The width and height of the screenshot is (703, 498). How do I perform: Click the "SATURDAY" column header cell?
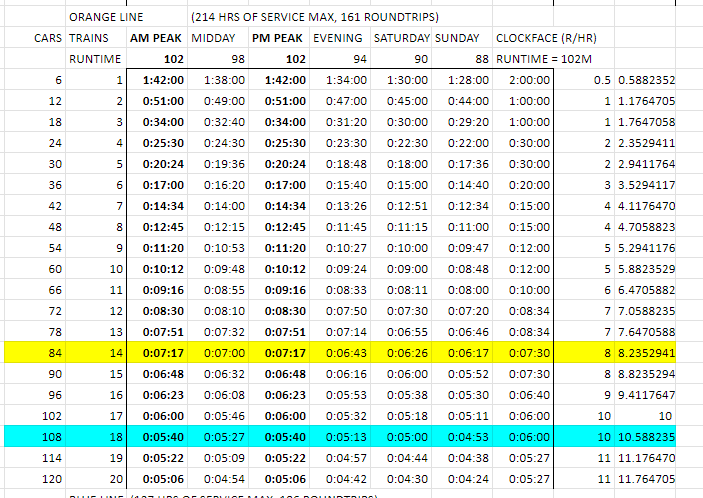[402, 38]
